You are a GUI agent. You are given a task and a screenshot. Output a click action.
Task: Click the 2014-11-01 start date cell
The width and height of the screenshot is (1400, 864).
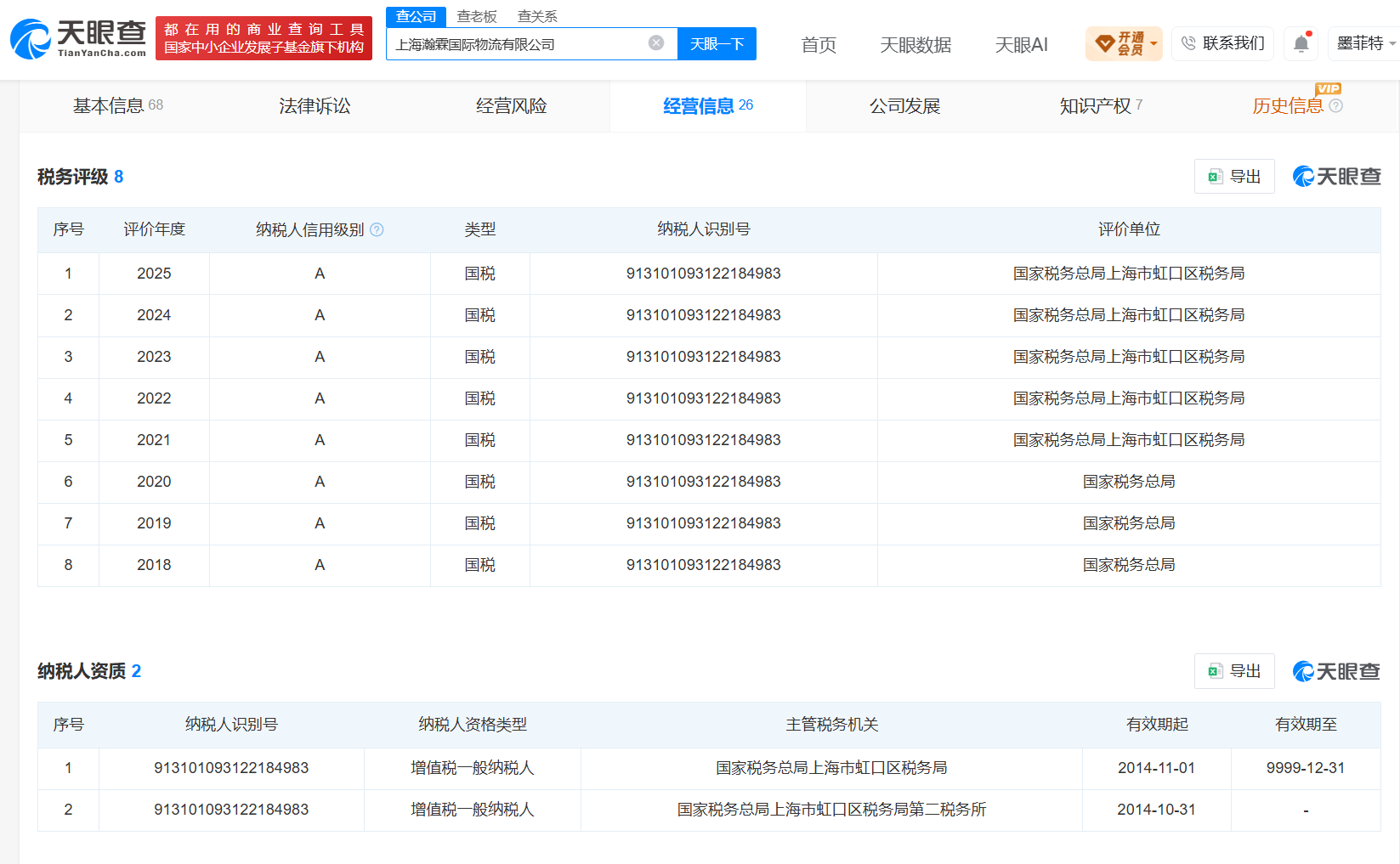tap(1157, 768)
